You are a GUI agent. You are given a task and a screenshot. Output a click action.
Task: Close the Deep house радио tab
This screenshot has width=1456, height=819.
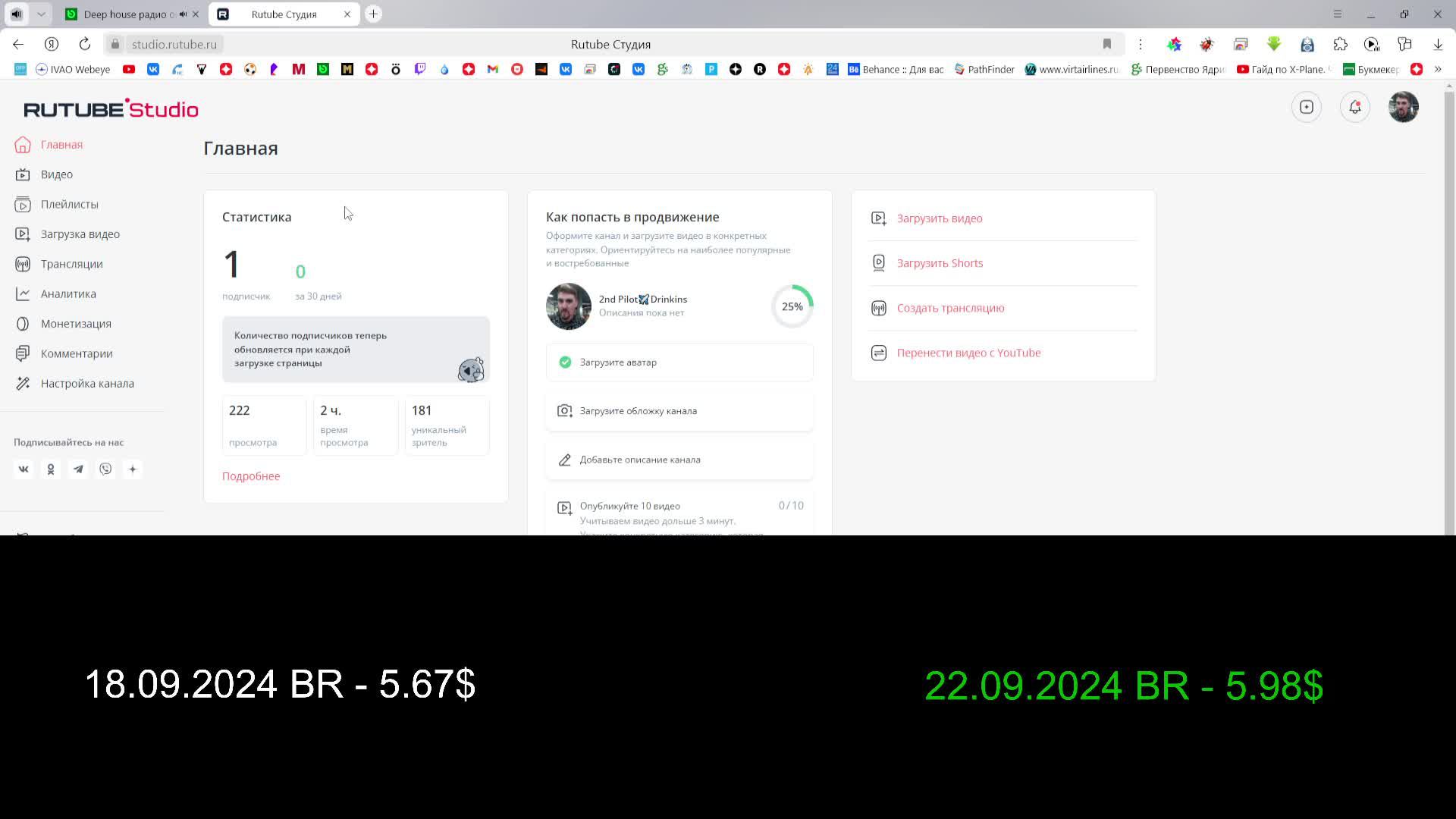tap(195, 14)
